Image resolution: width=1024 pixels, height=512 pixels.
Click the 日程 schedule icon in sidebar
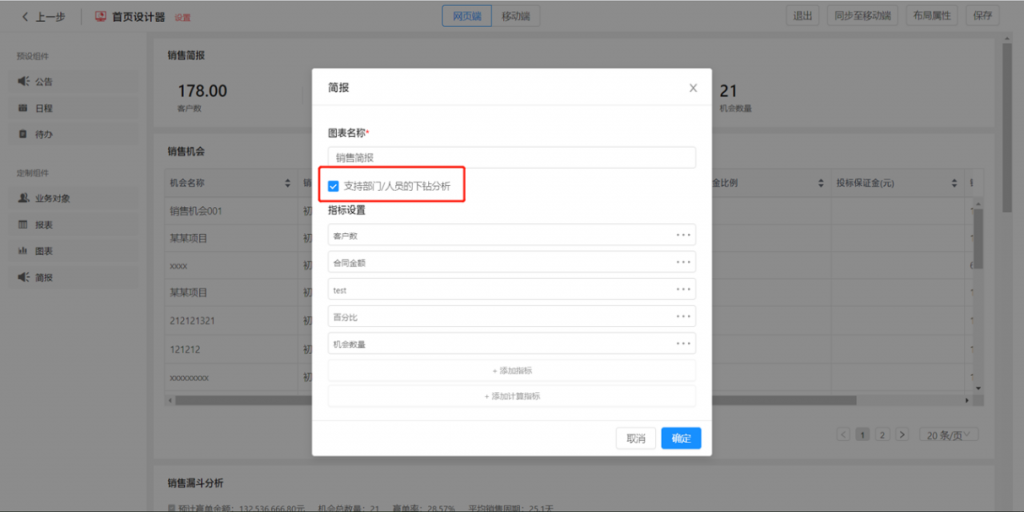tap(23, 108)
